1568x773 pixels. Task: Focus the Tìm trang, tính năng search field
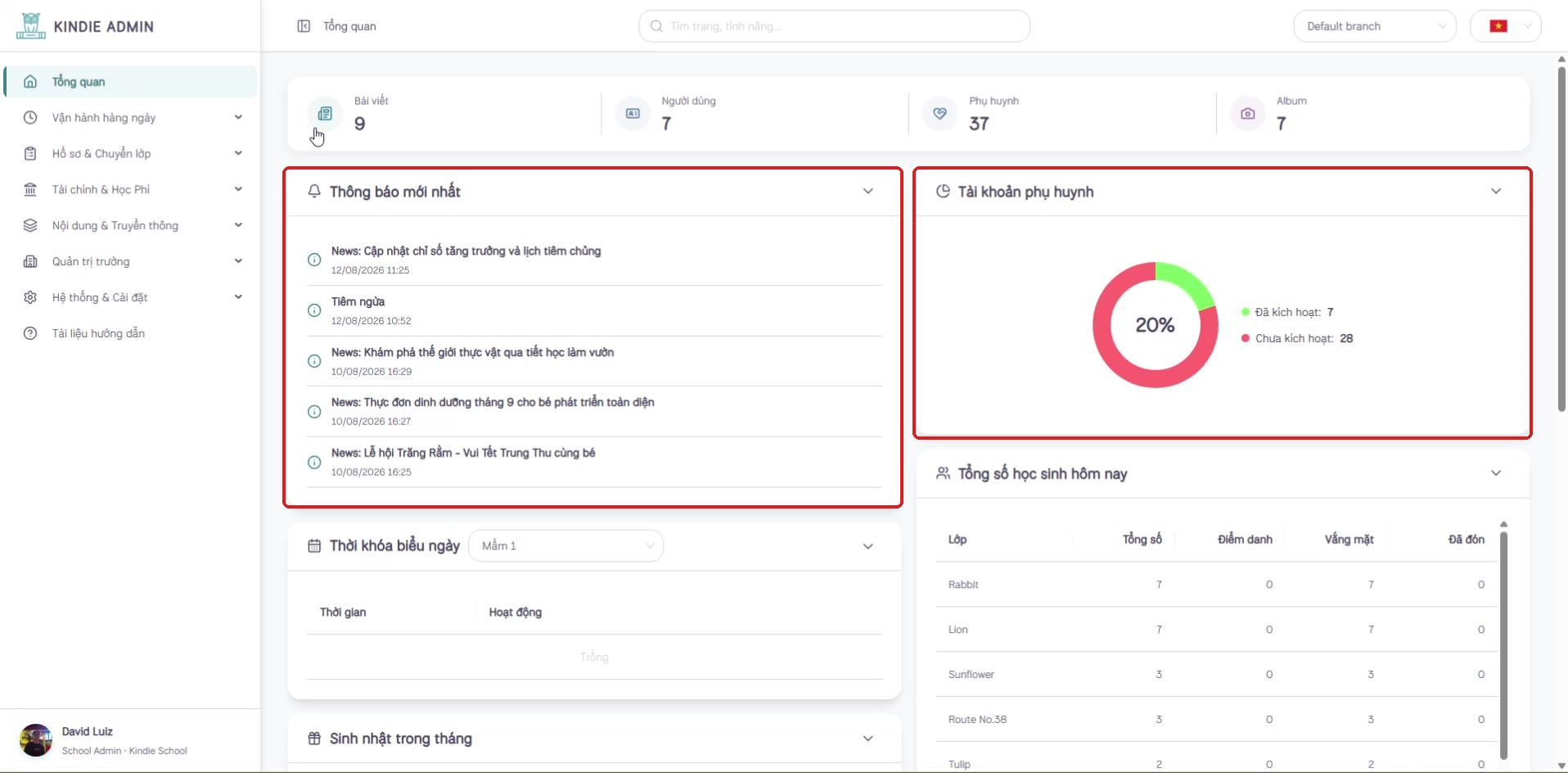coord(834,26)
